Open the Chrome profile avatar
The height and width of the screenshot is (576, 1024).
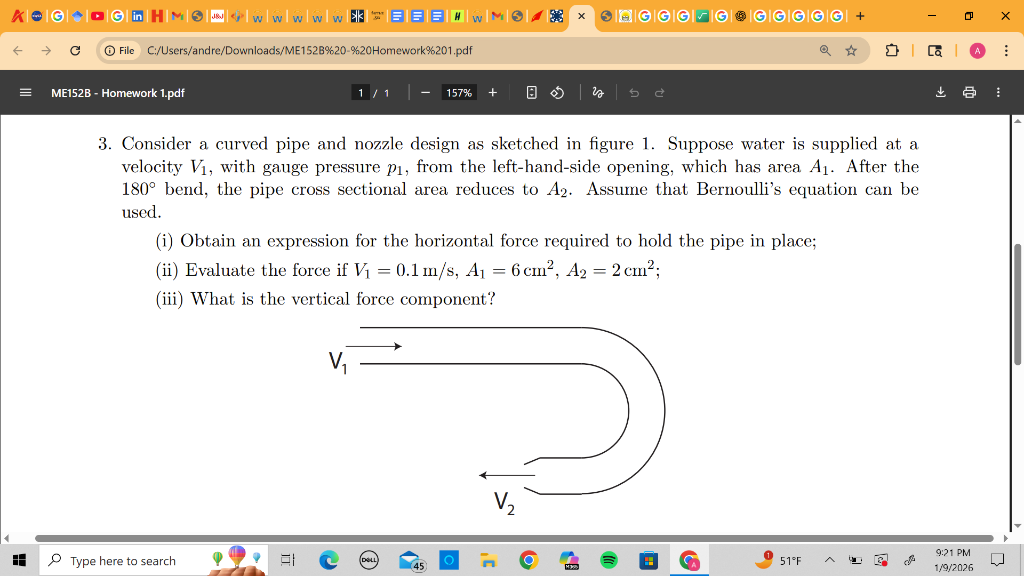click(977, 50)
